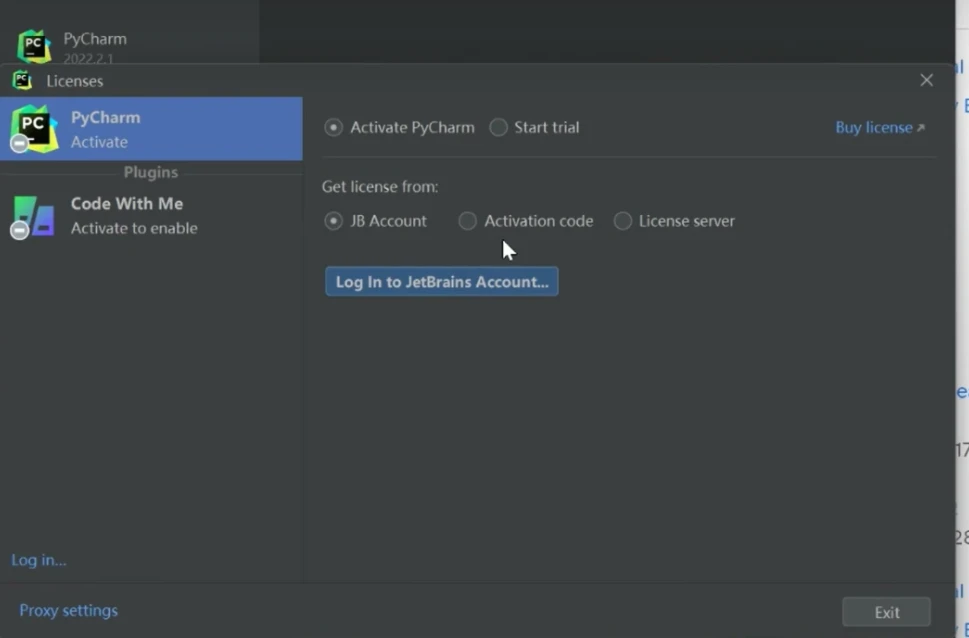
Task: Select the Activate PyCharm radio button
Action: pos(334,128)
